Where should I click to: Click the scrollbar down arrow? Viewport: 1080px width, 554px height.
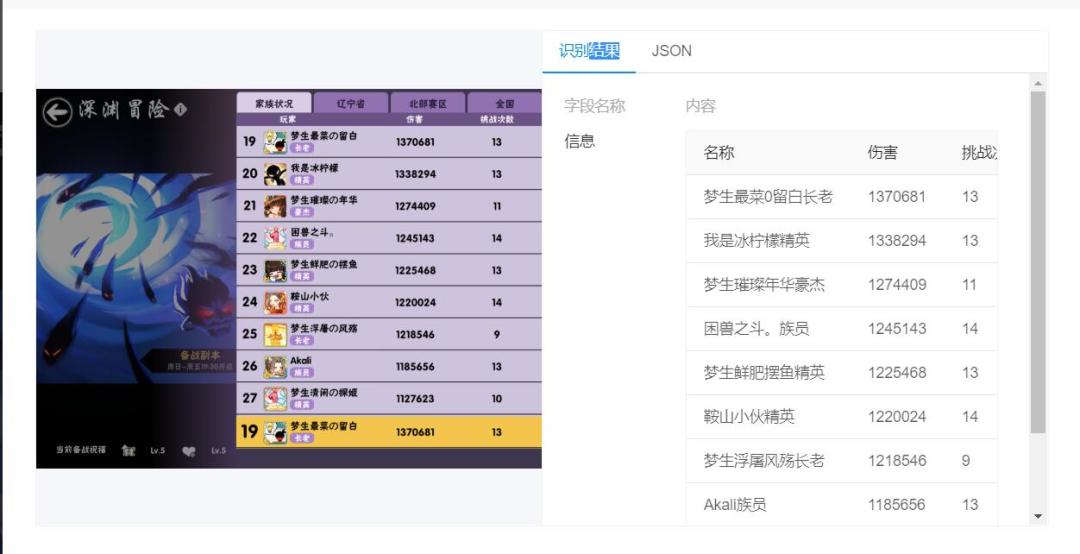1038,516
